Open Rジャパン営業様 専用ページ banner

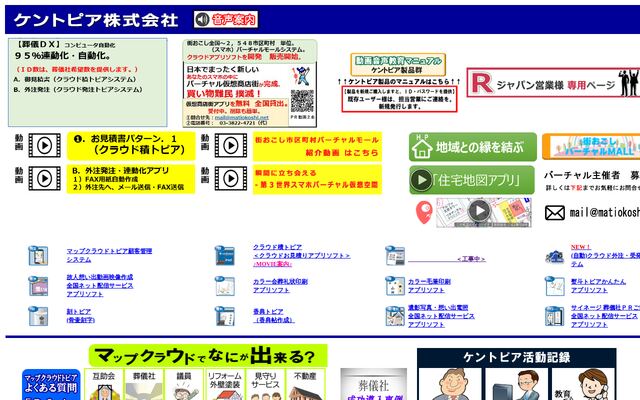553,82
